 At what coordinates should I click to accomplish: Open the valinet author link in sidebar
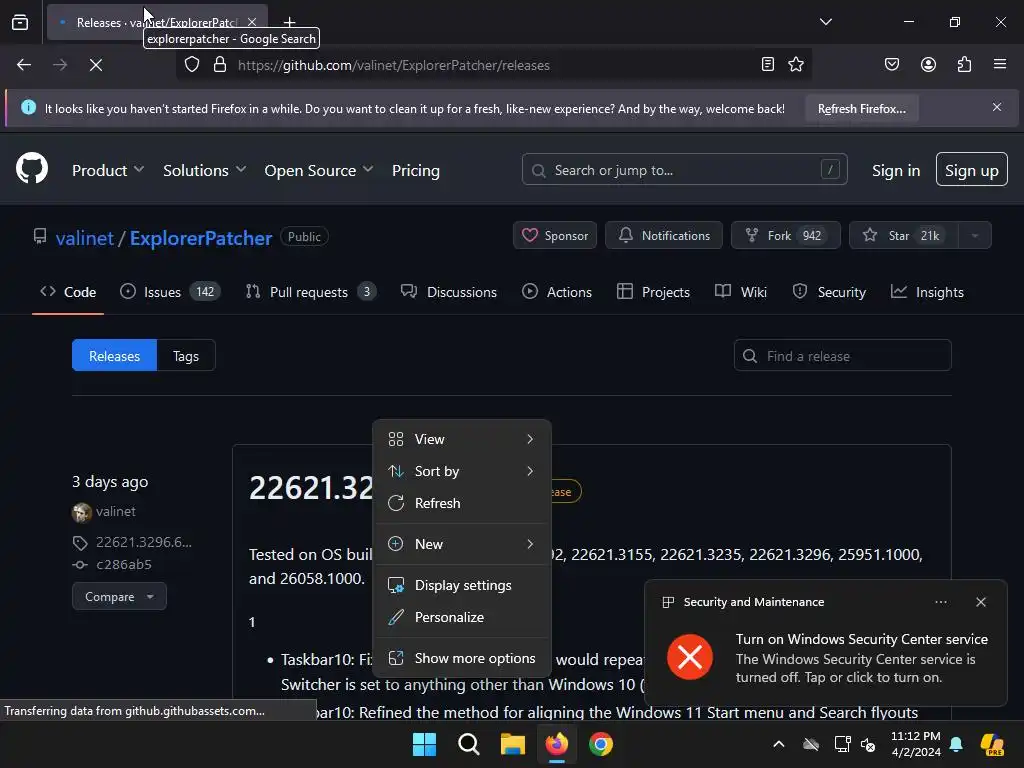pos(116,511)
